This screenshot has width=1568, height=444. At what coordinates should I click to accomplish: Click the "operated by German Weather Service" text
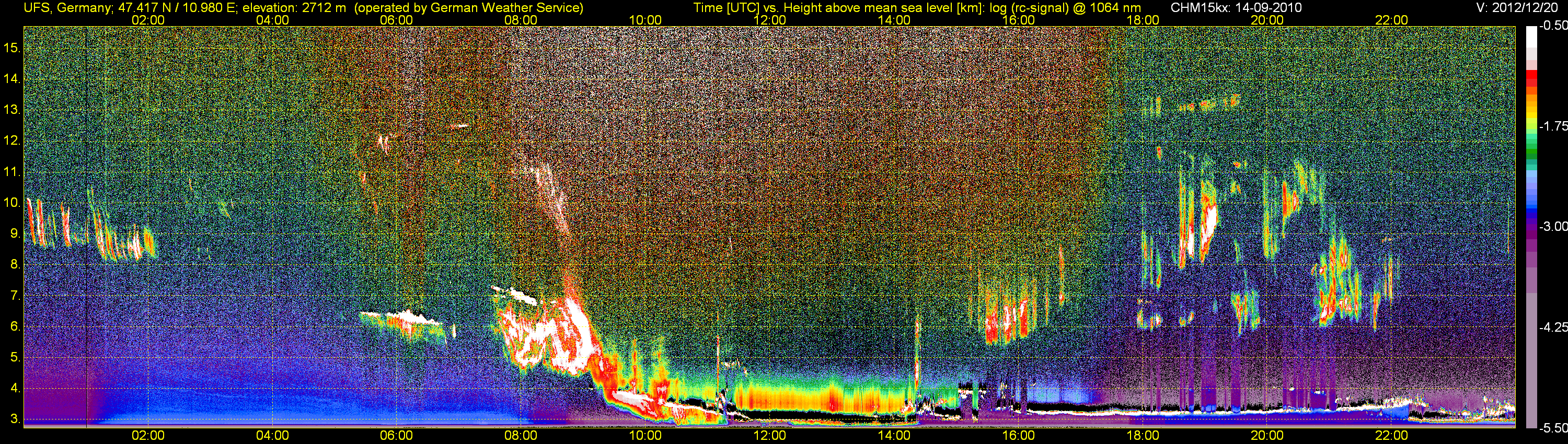(x=469, y=8)
